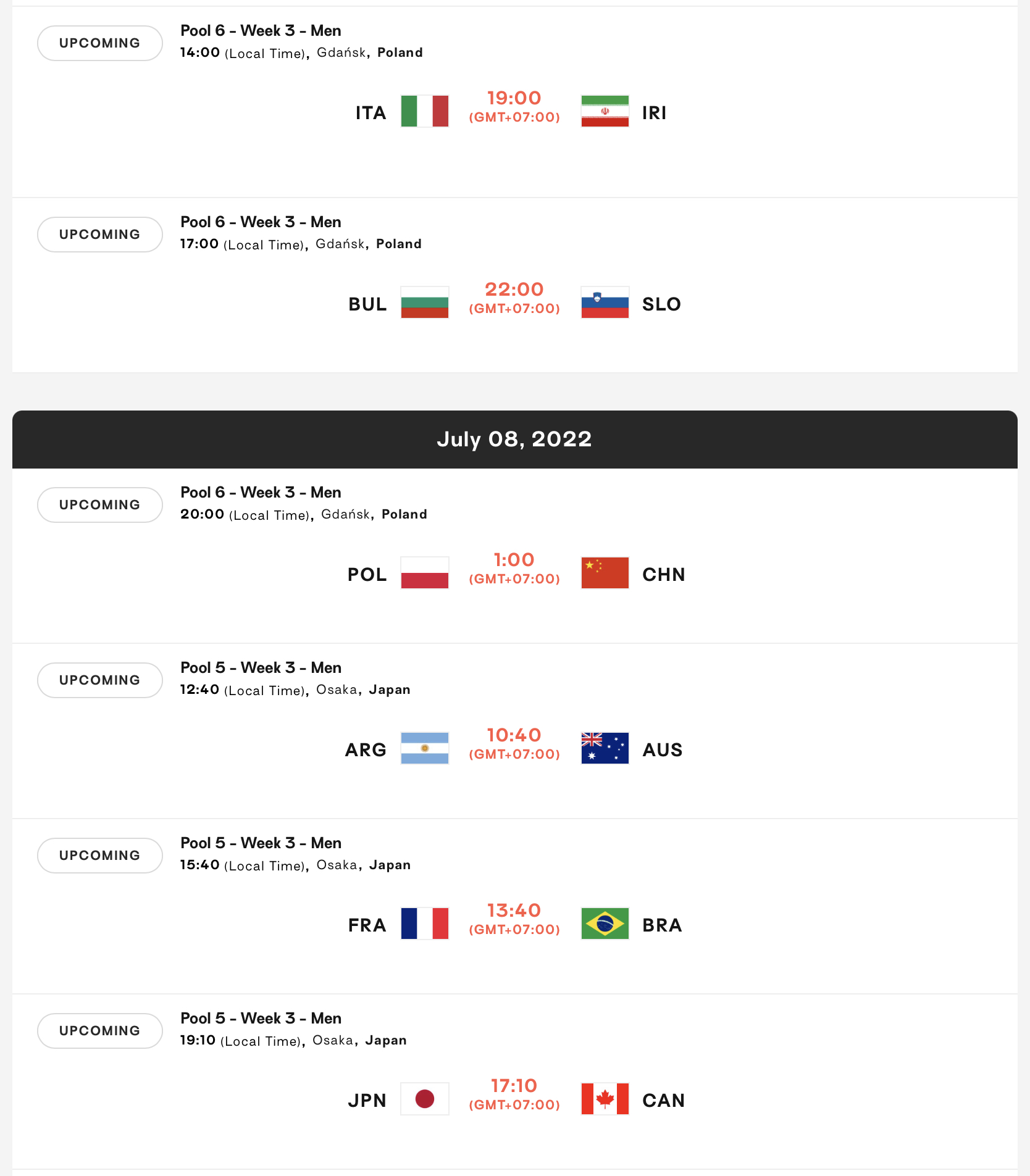Click the Canada flag icon
Viewport: 1030px width, 1176px height.
tap(605, 1099)
